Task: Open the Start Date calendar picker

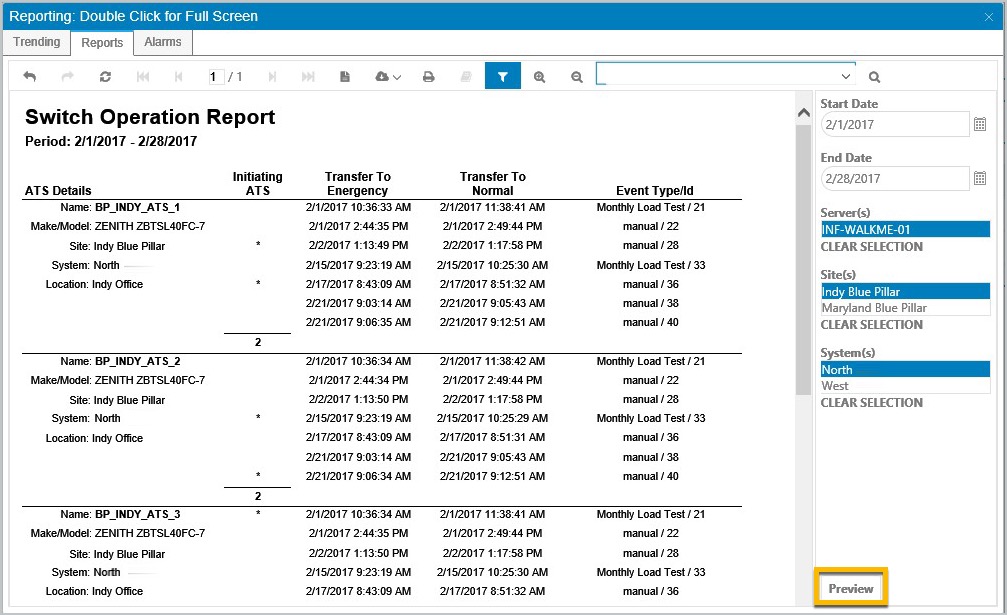Action: [x=979, y=125]
